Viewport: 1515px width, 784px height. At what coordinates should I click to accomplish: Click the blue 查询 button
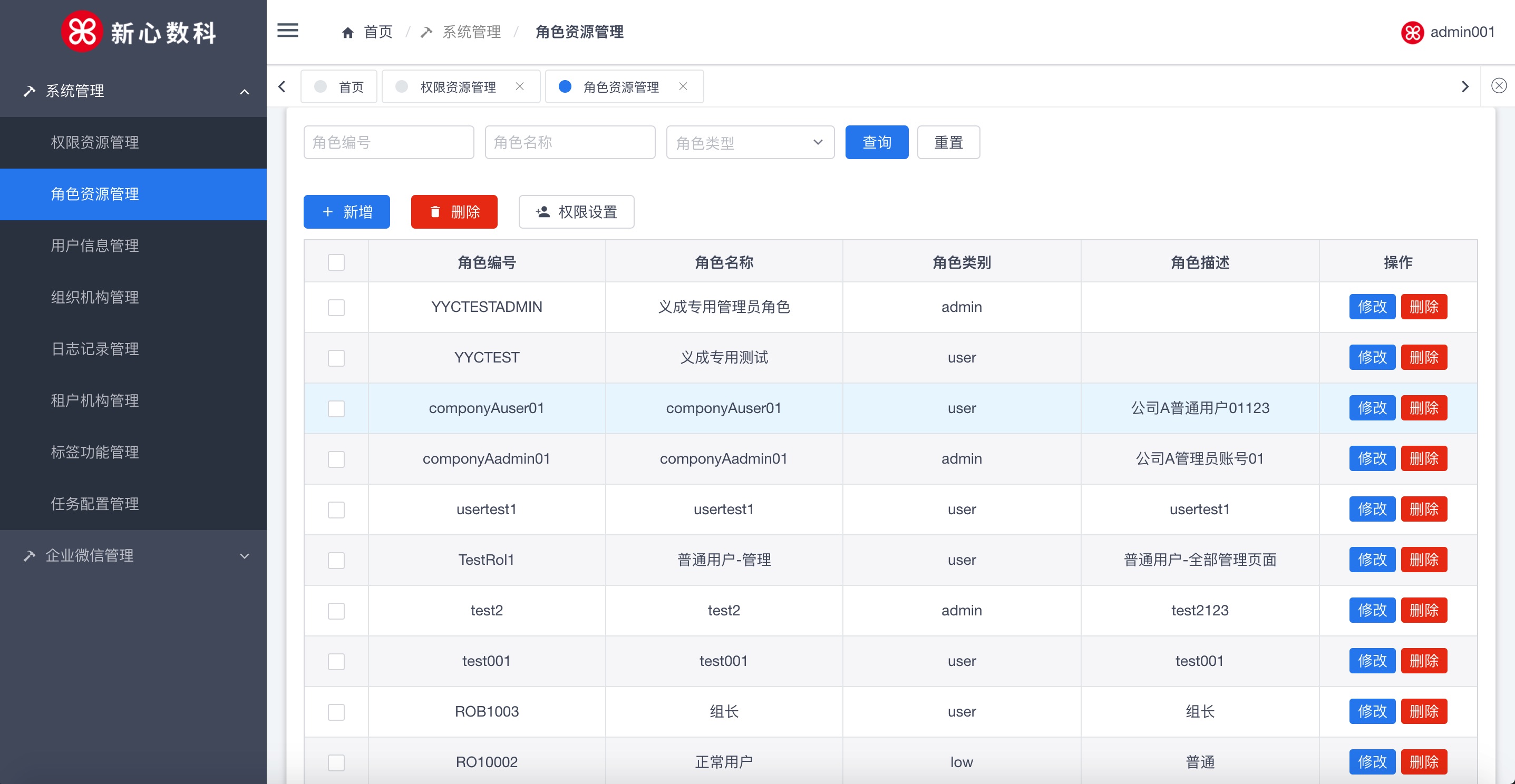pyautogui.click(x=876, y=142)
